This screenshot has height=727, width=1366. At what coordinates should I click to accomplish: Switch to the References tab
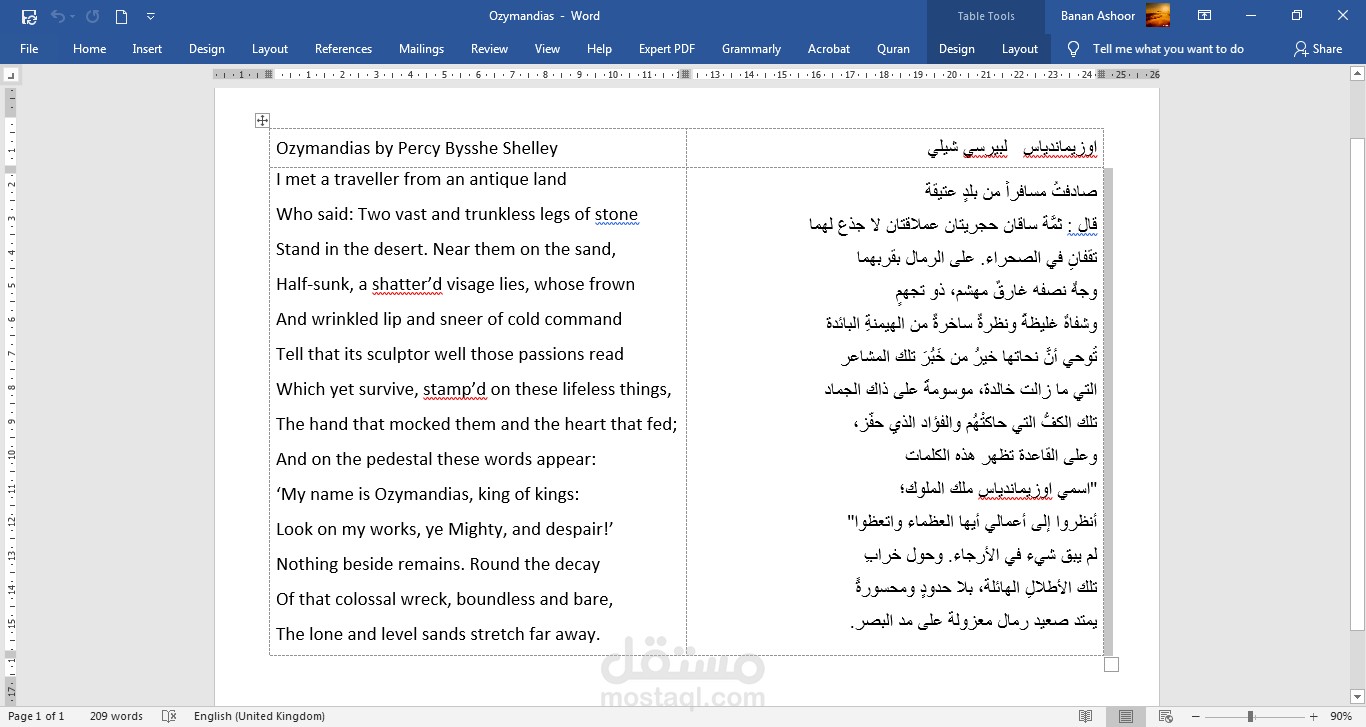click(x=343, y=48)
